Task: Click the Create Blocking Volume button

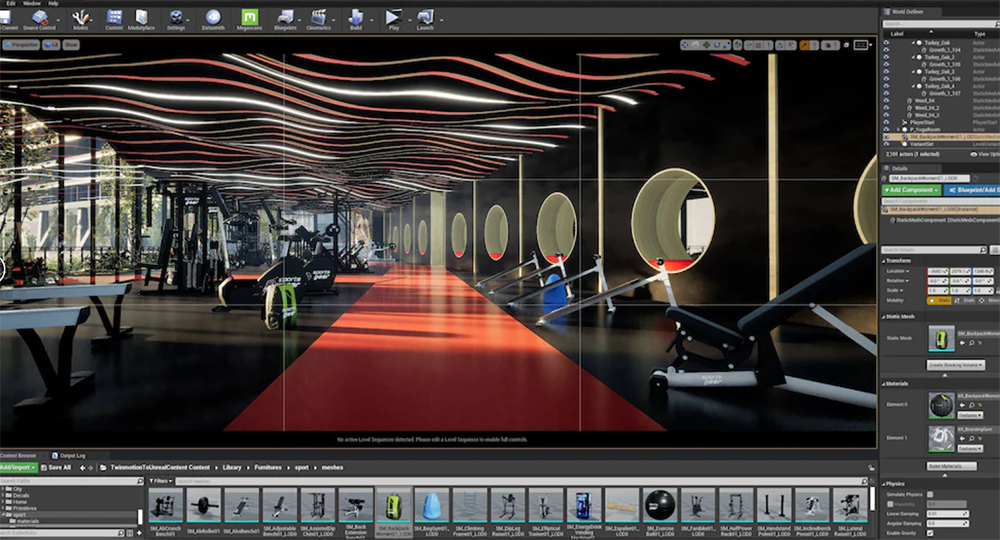Action: pyautogui.click(x=955, y=365)
